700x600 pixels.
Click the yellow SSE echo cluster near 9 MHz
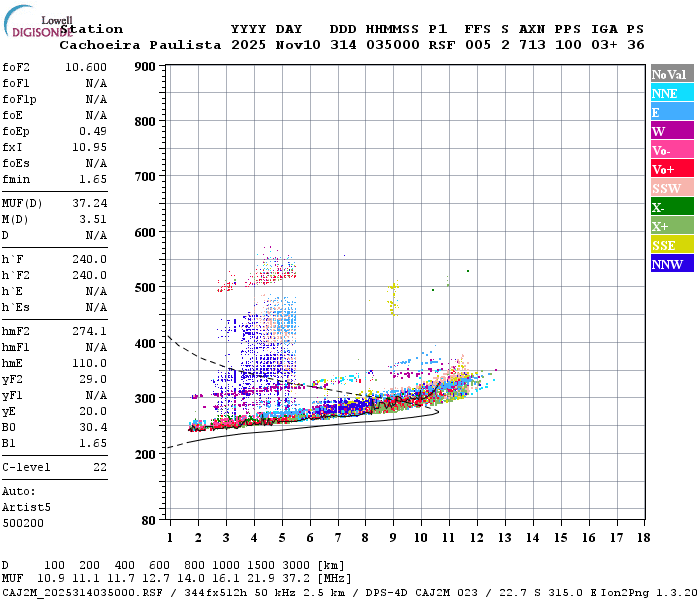tap(393, 298)
